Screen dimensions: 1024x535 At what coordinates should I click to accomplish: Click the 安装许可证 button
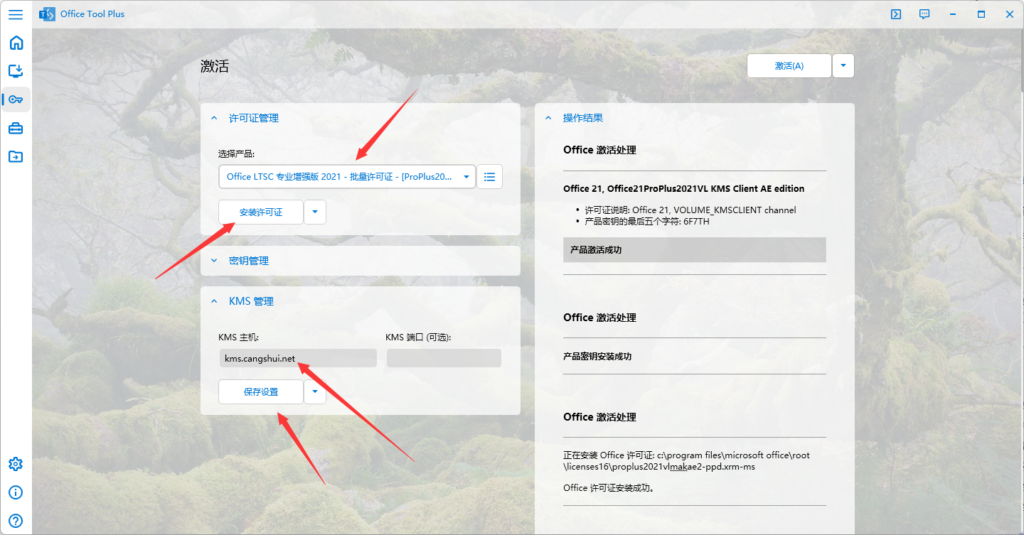pyautogui.click(x=261, y=212)
